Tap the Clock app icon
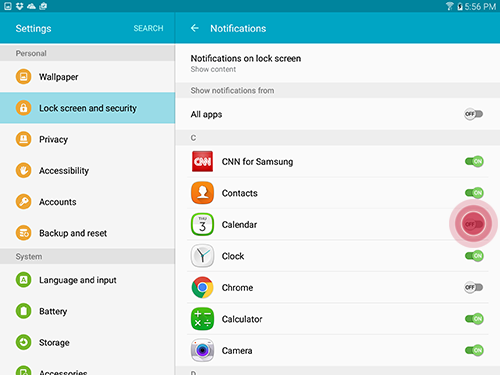This screenshot has height=375, width=500. (202, 256)
